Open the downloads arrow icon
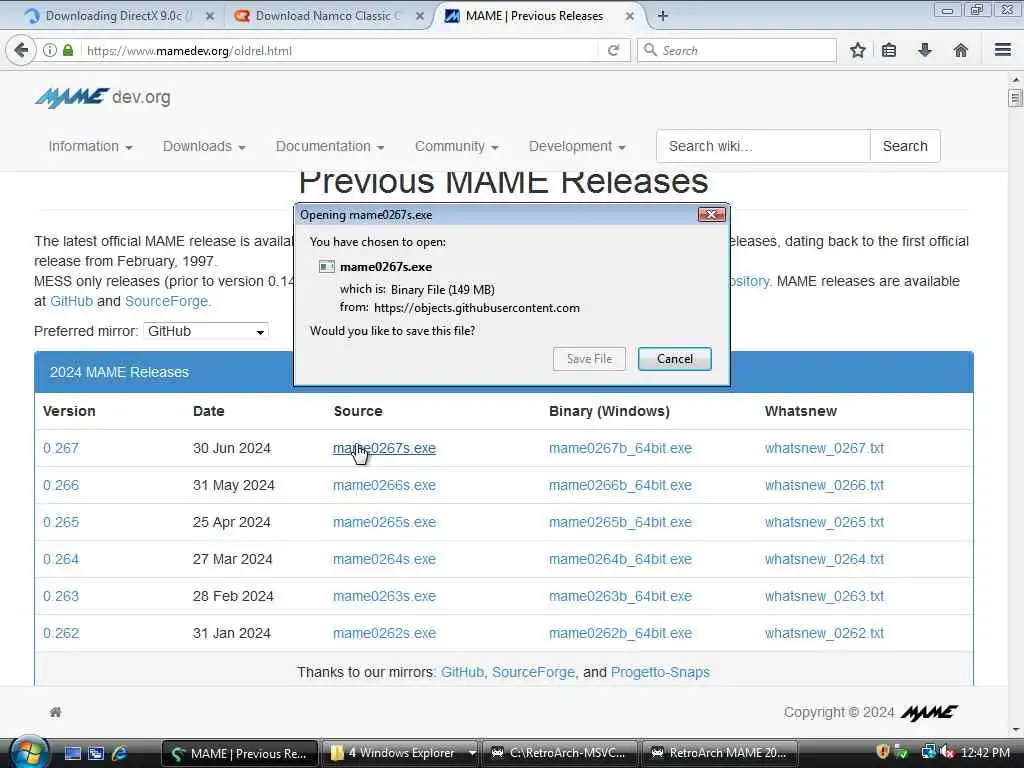This screenshot has height=768, width=1024. (x=925, y=50)
